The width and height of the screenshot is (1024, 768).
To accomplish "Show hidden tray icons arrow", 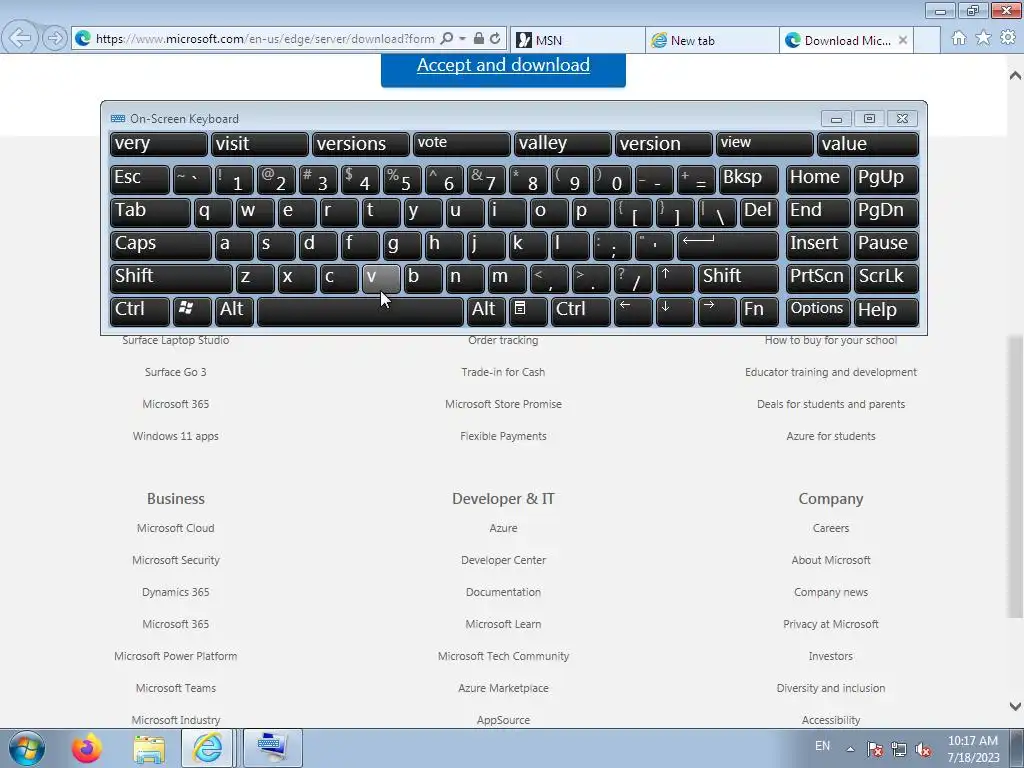I will pyautogui.click(x=850, y=749).
